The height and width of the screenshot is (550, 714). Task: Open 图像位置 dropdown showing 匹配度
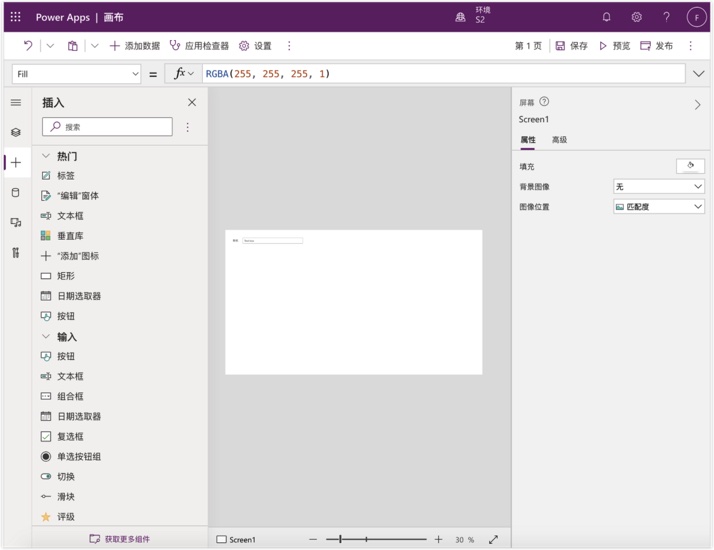659,207
